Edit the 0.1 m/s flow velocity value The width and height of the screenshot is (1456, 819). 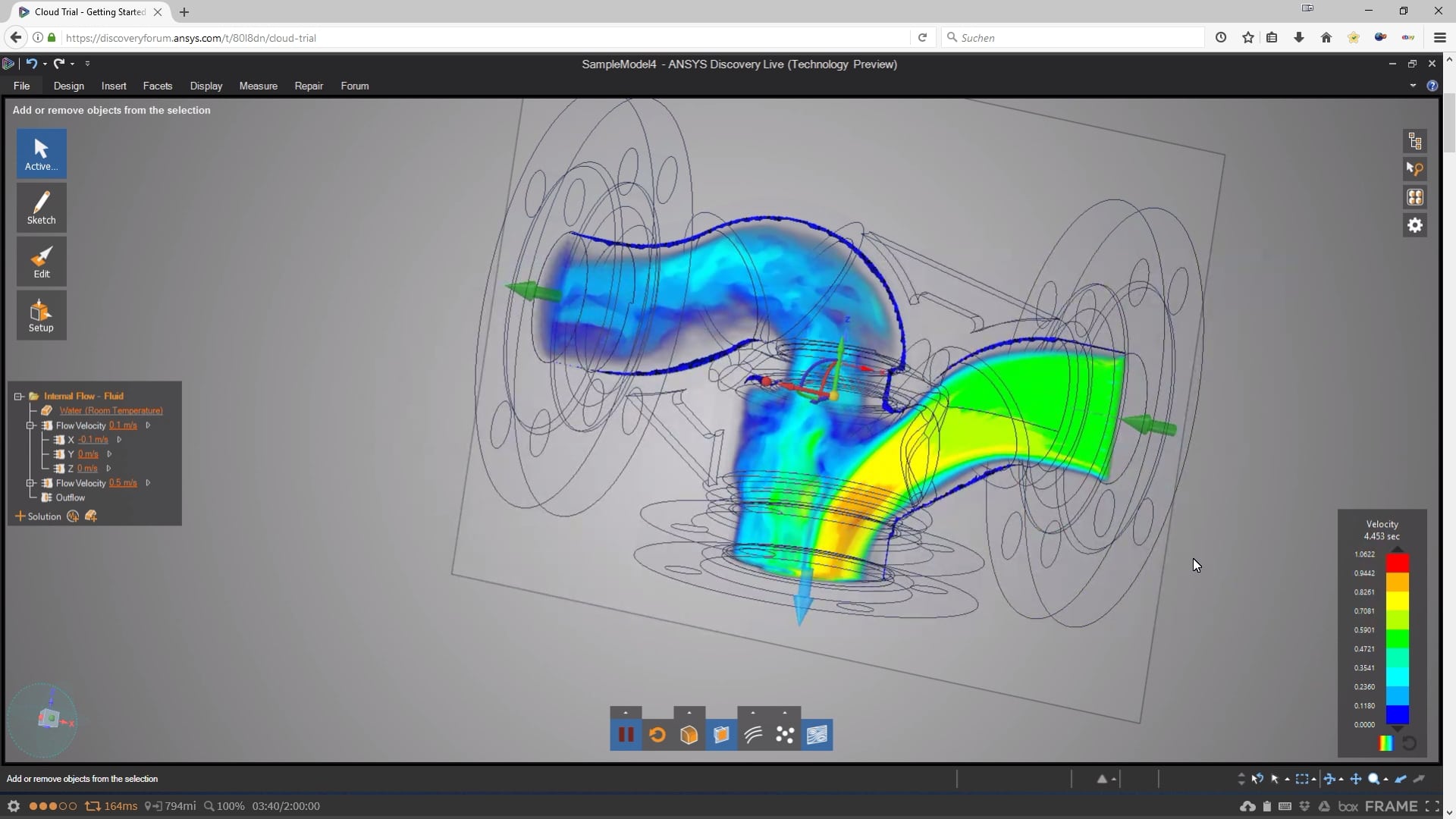tap(123, 425)
